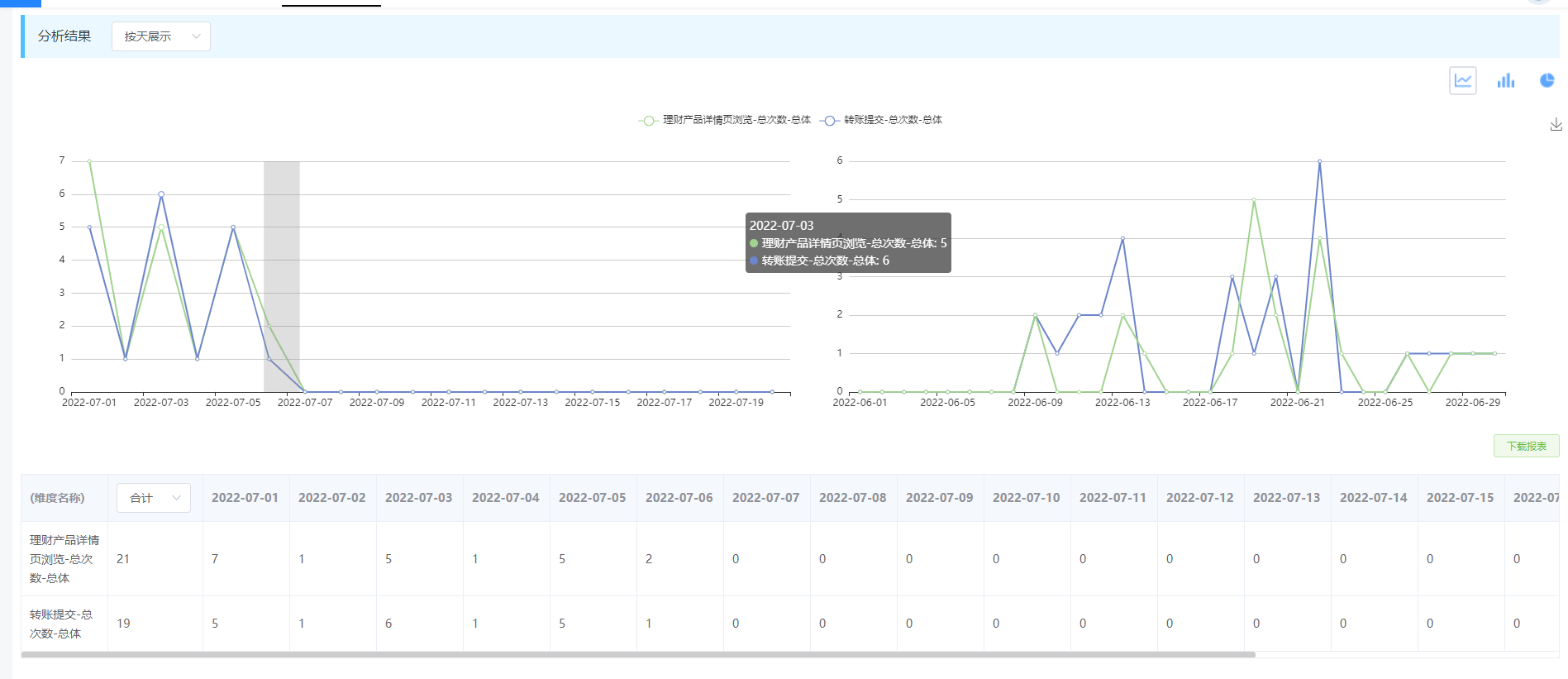Viewport: 1568px width, 679px height.
Task: Click tooltip date 2022-07-03
Action: [x=781, y=225]
